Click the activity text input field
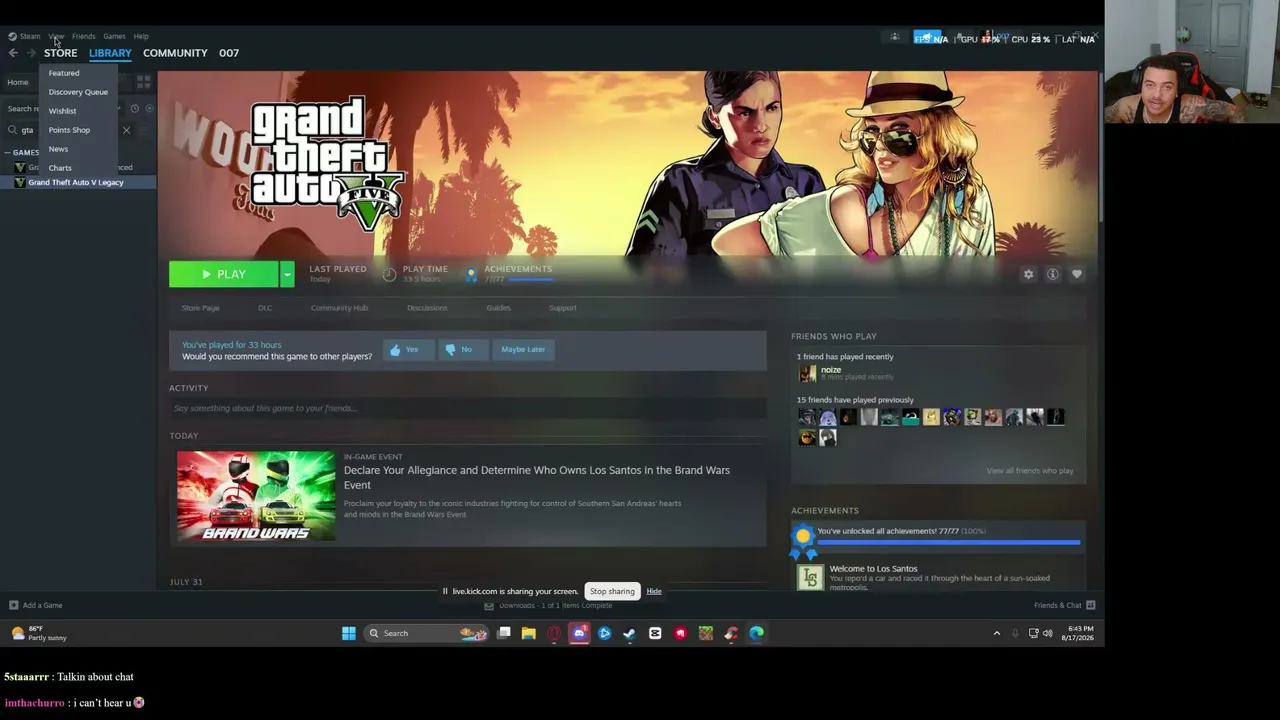 click(468, 408)
